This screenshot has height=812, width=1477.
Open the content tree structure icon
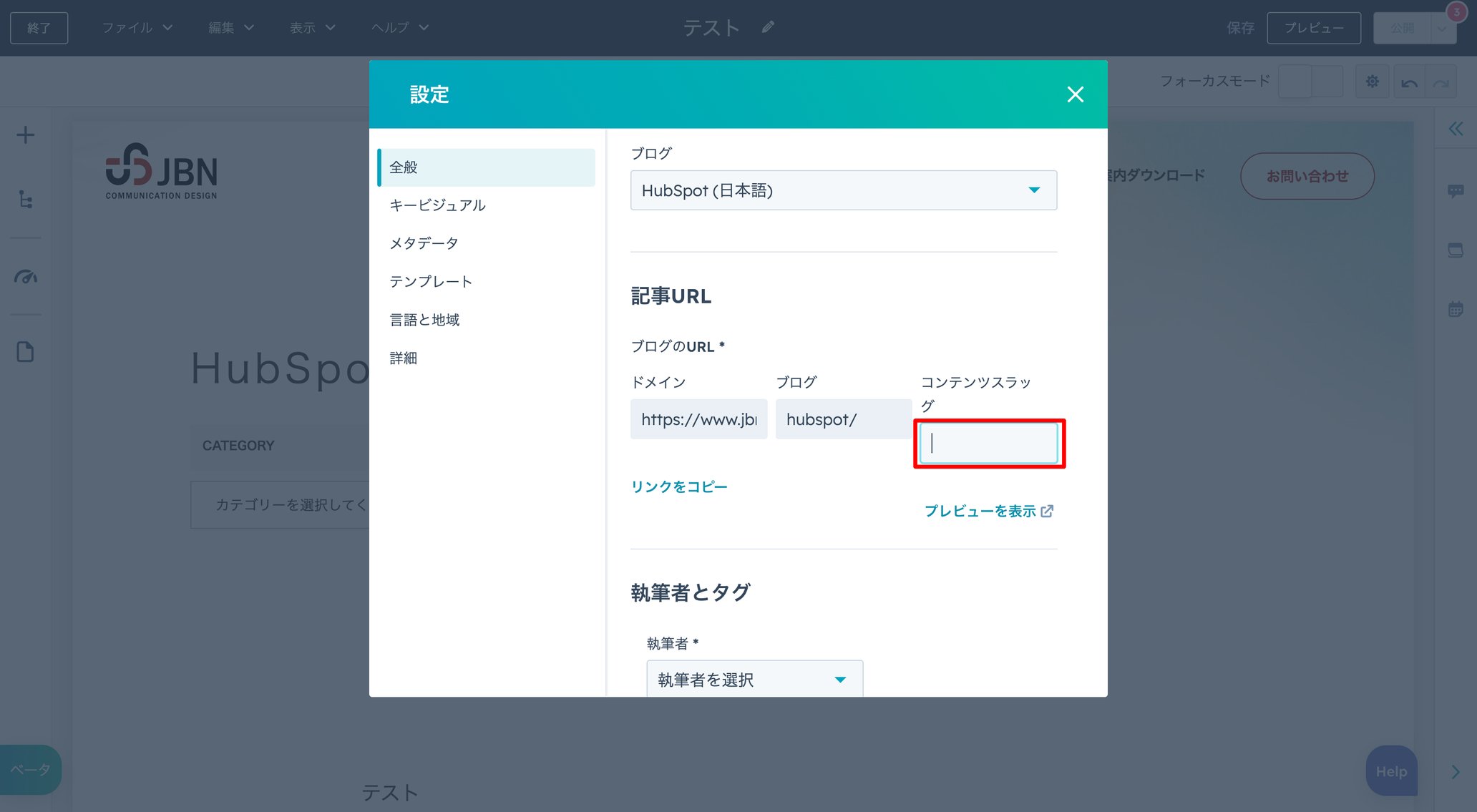(26, 200)
